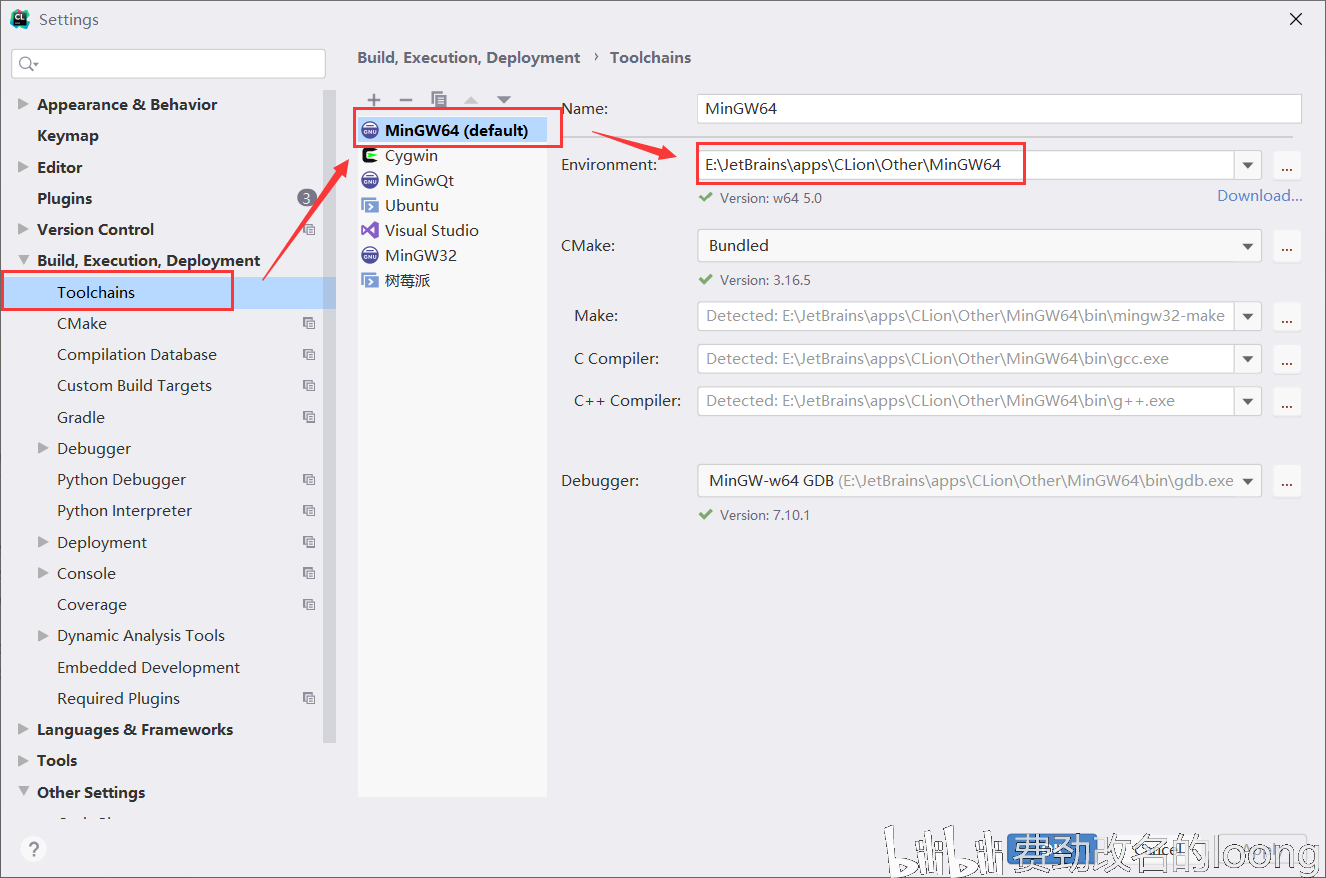1326x878 pixels.
Task: Open the Environment dropdown arrow
Action: click(1248, 165)
